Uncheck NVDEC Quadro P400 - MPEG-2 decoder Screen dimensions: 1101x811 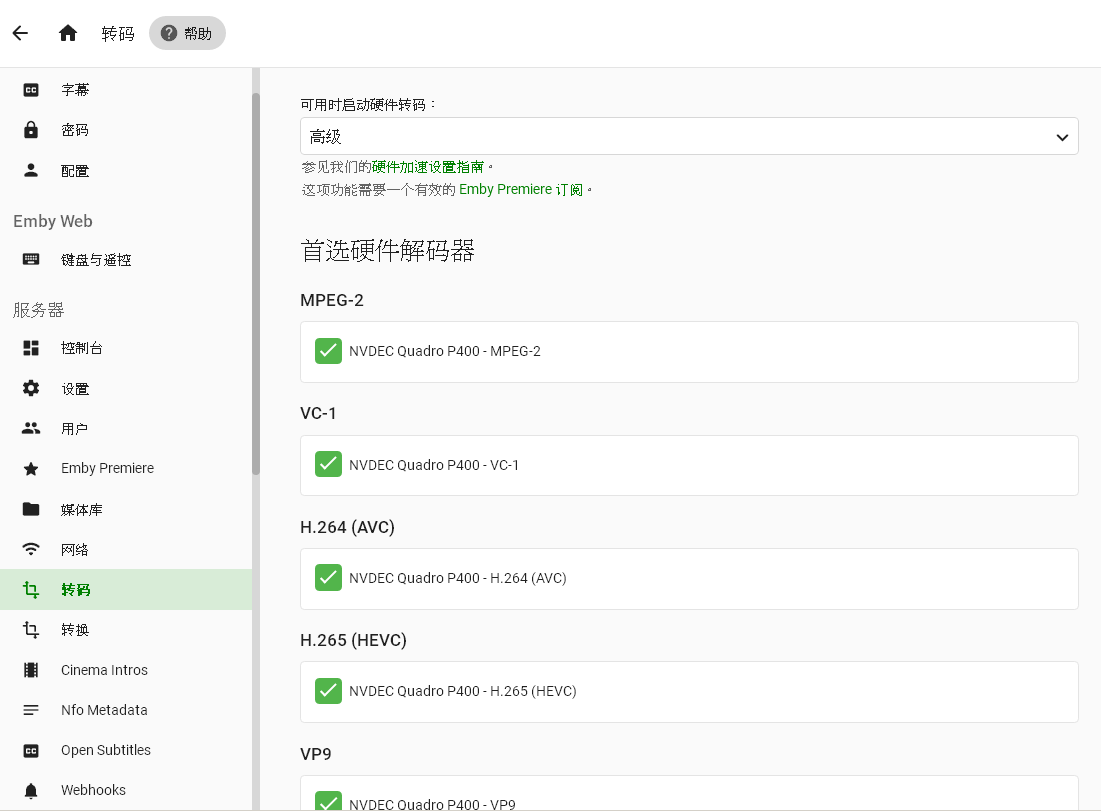point(328,351)
